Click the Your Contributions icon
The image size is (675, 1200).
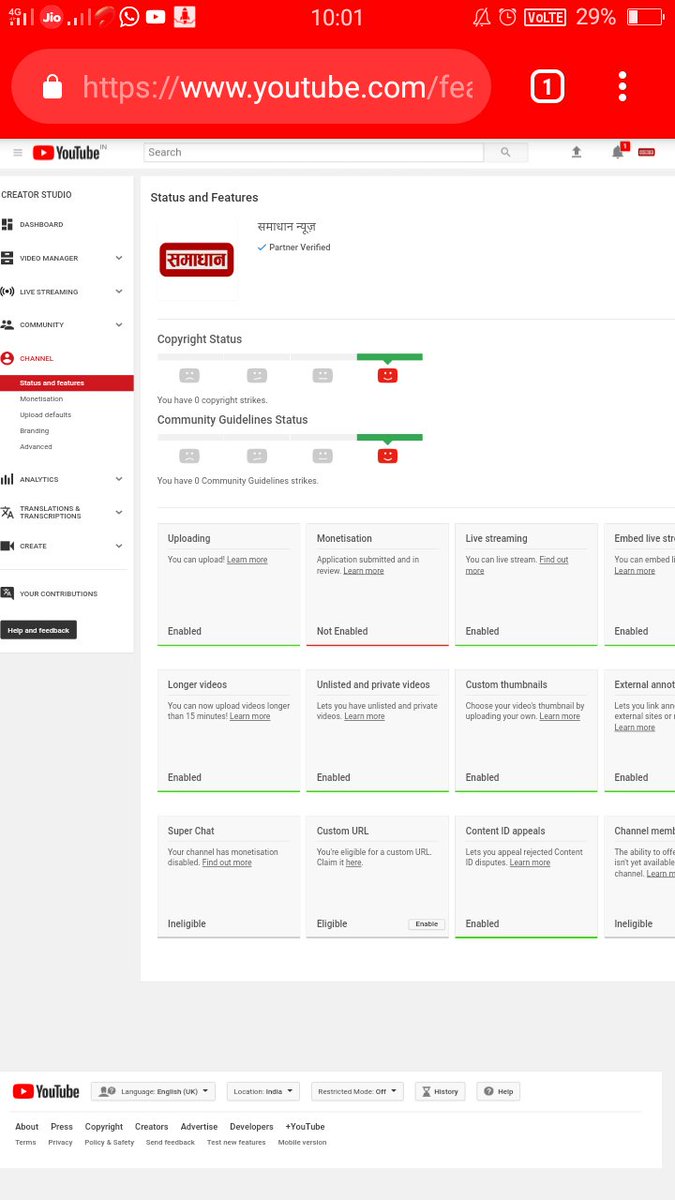click(x=7, y=593)
